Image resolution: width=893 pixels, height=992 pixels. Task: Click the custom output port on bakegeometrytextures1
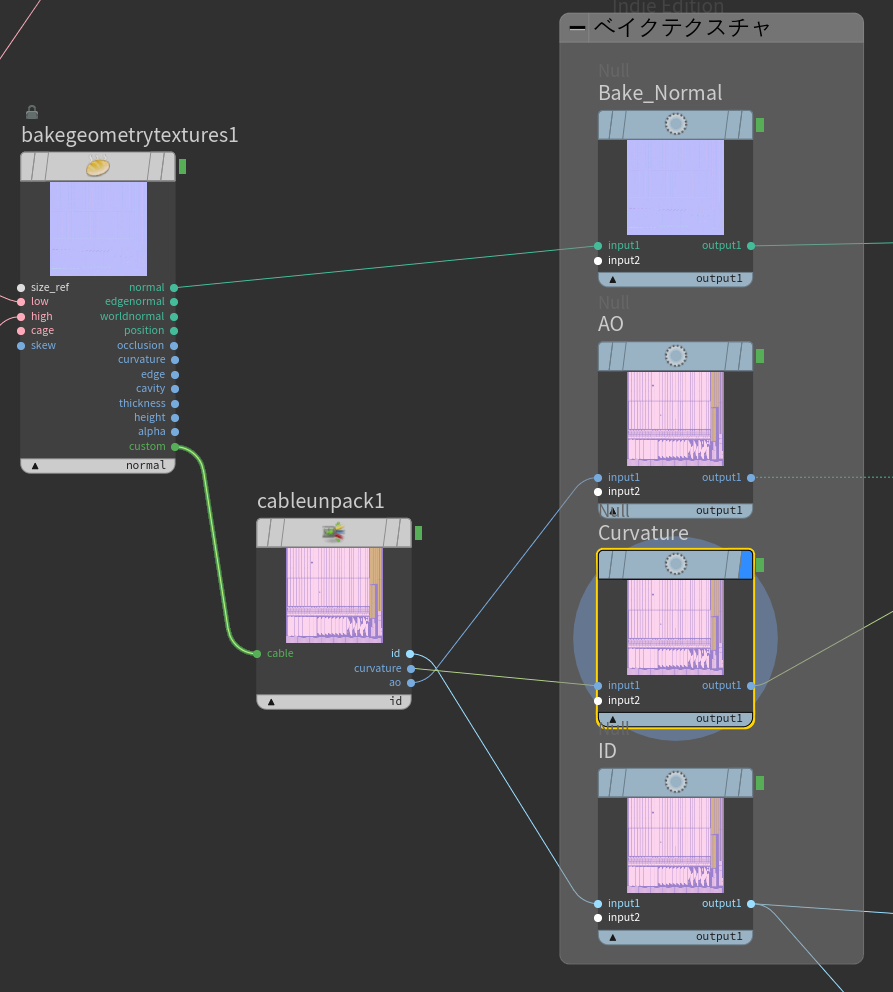click(175, 447)
